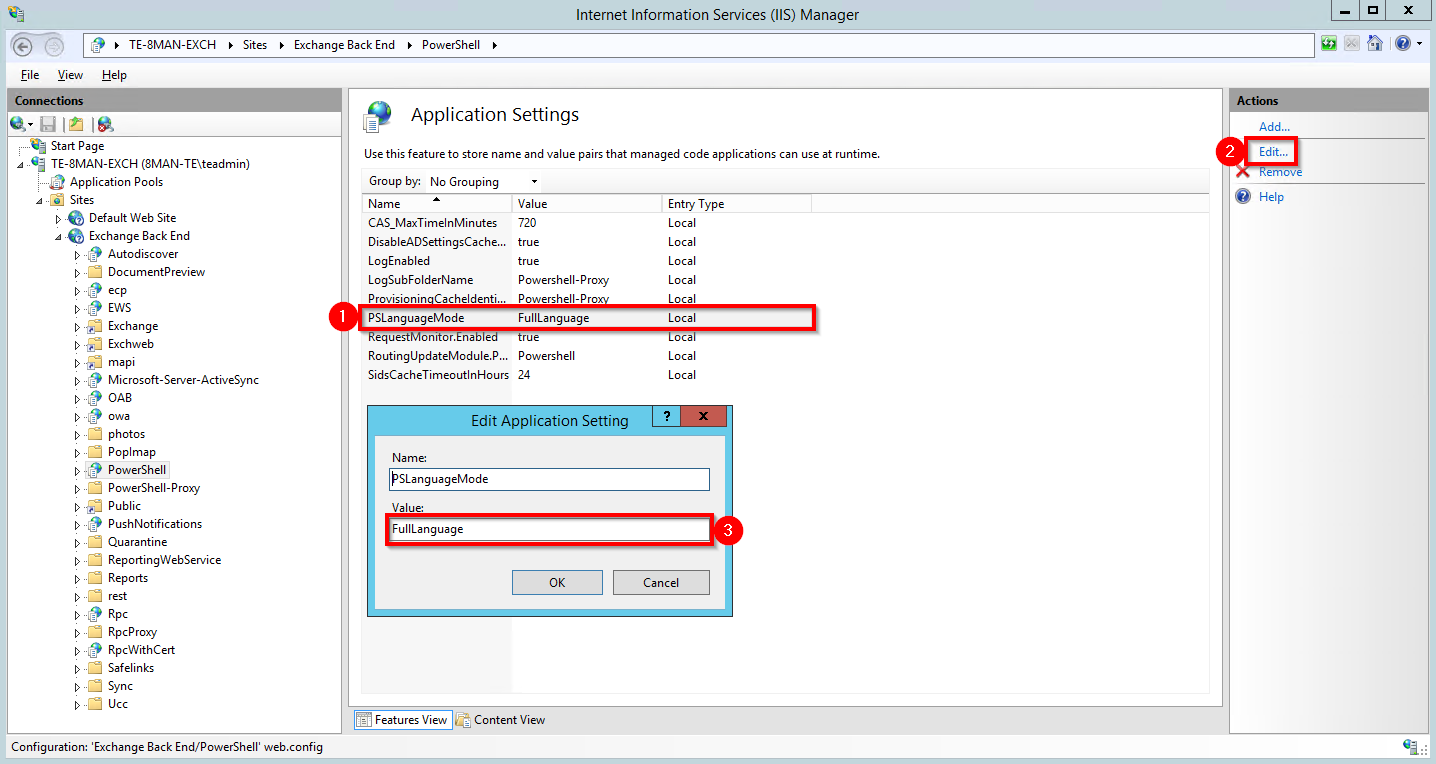The width and height of the screenshot is (1436, 764).
Task: Click the Up folder icon in Connections toolbar
Action: [x=76, y=124]
